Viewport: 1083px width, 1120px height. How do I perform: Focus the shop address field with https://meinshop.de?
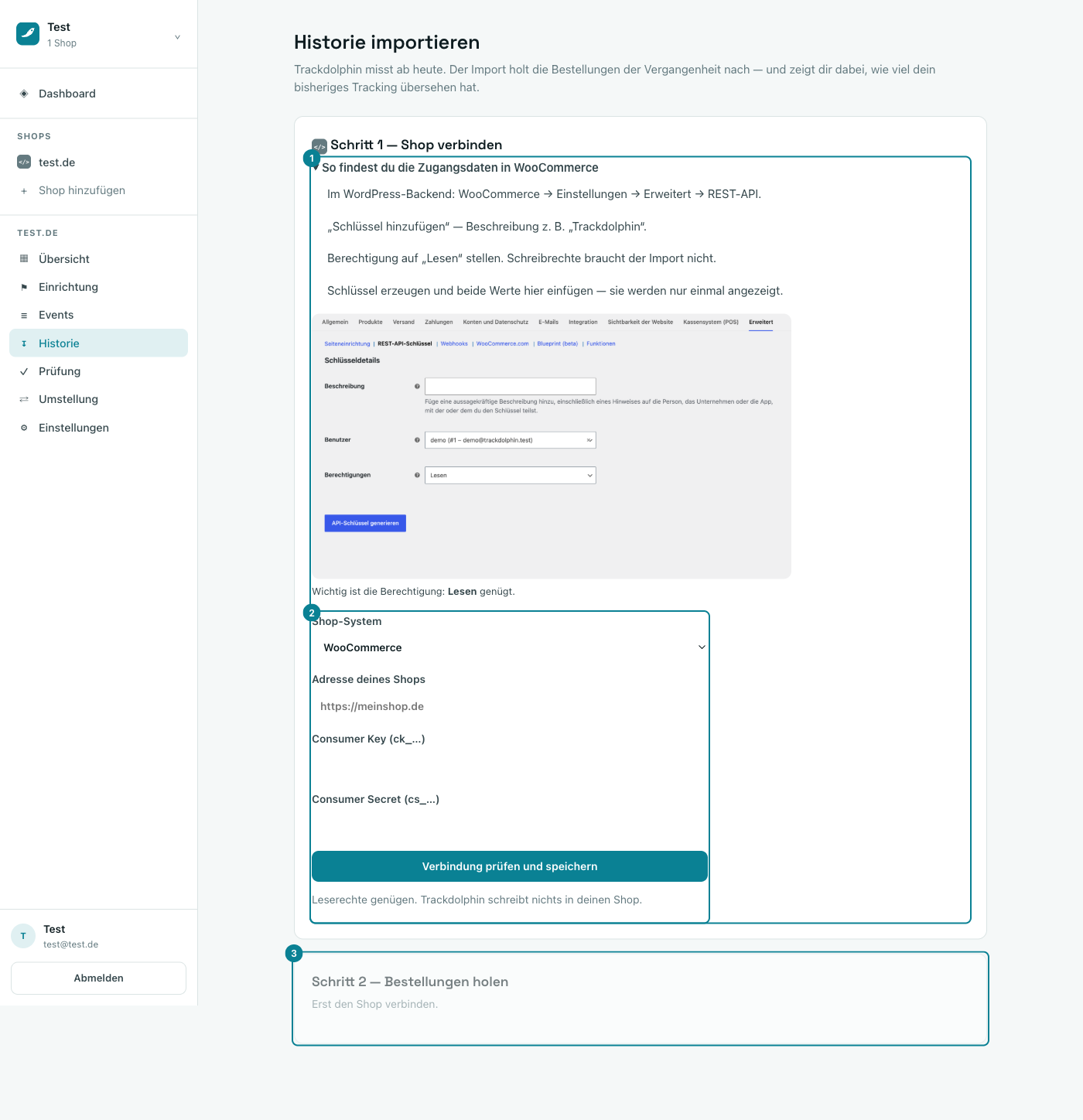(510, 707)
